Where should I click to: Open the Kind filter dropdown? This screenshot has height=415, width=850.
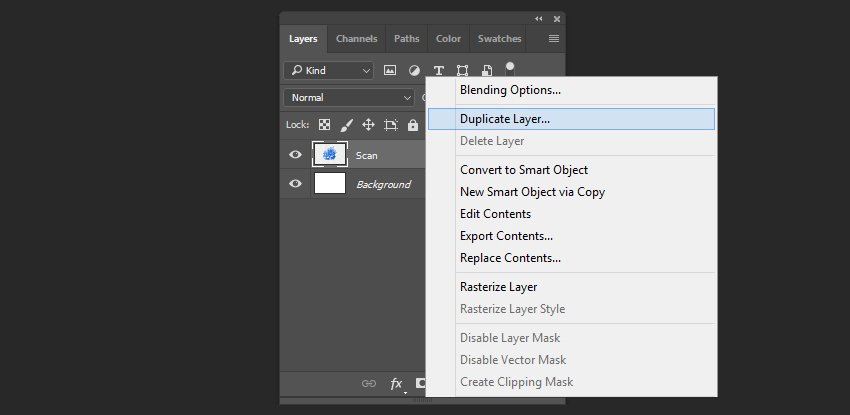click(x=328, y=70)
